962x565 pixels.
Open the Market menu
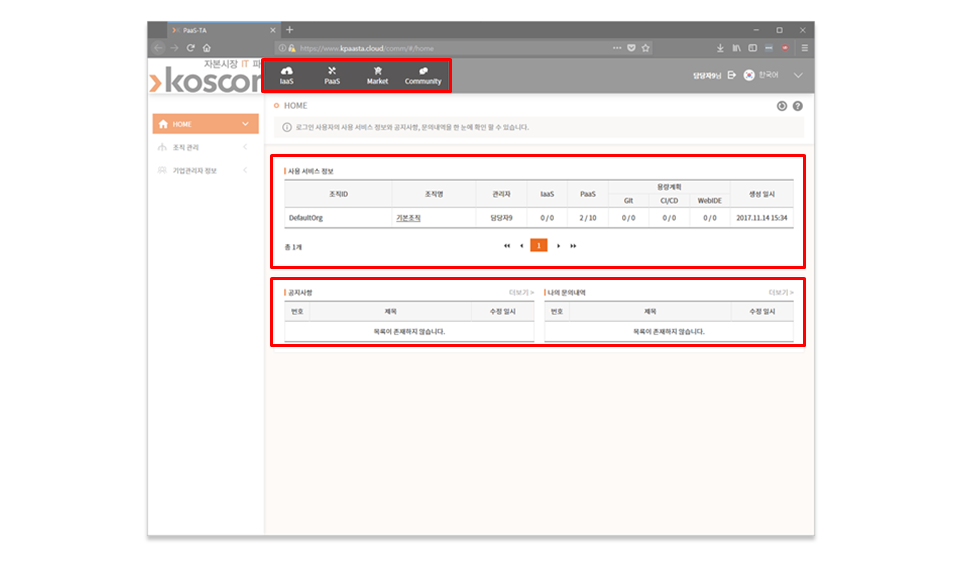(377, 75)
